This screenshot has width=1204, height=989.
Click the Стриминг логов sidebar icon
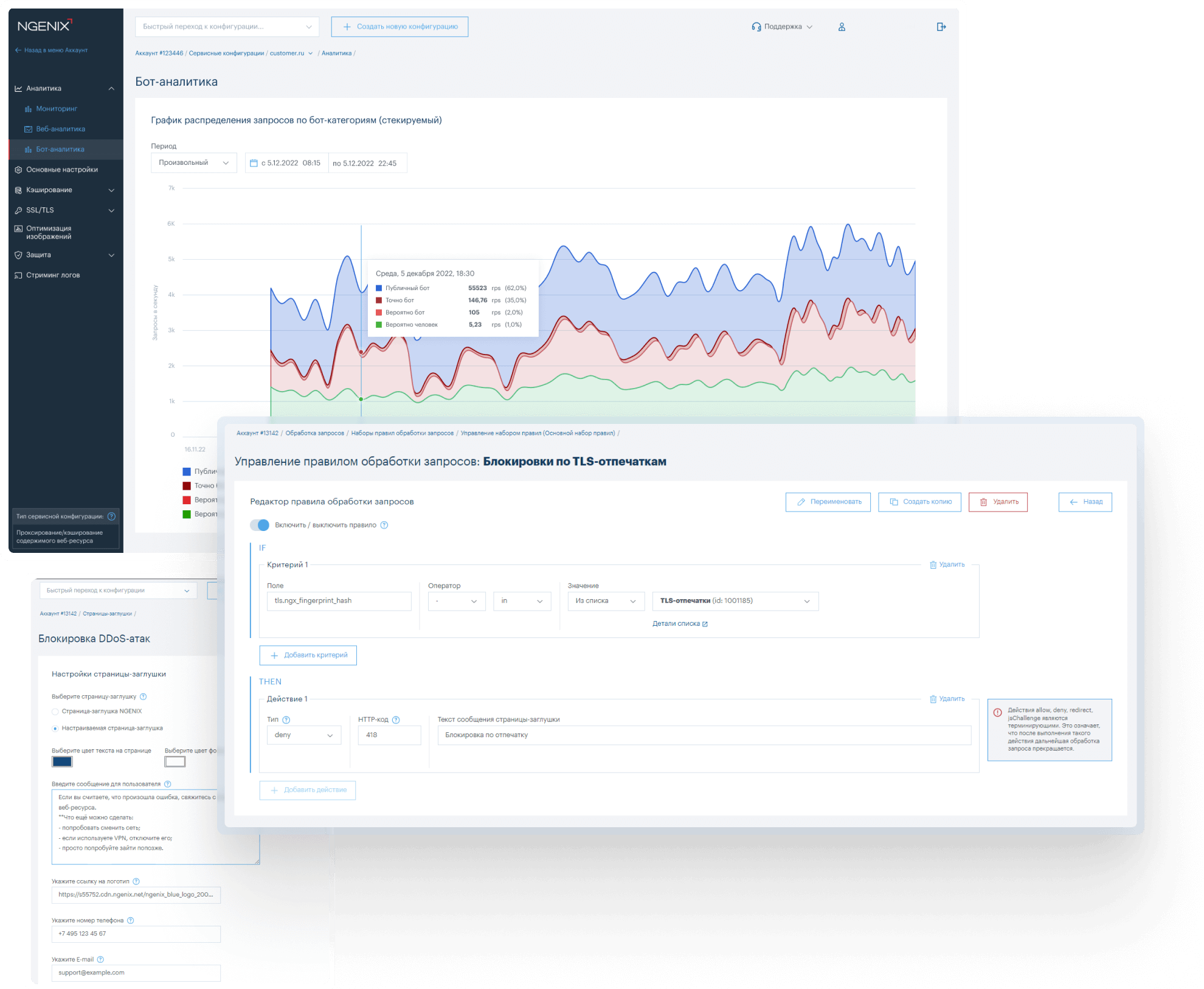(18, 276)
